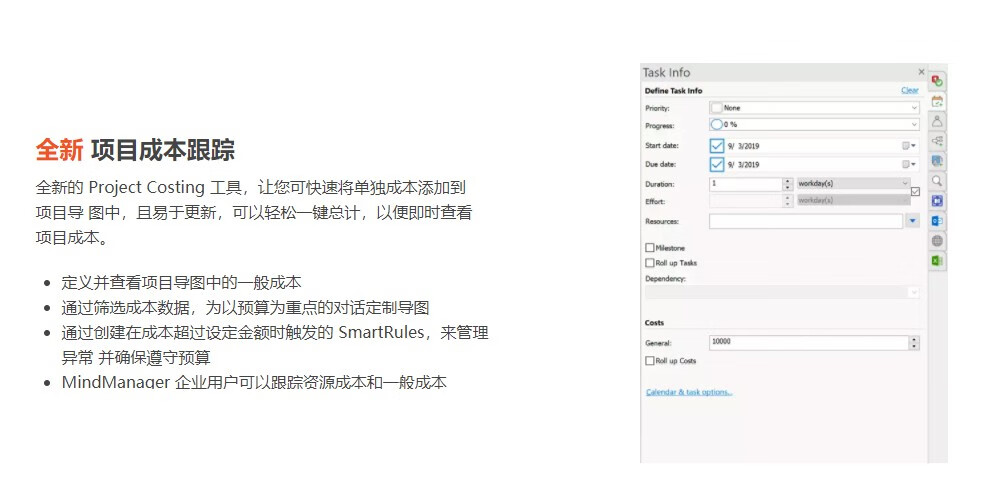Click the Outlook icon in the side strip
Screen dimensions: 990x497
point(938,221)
